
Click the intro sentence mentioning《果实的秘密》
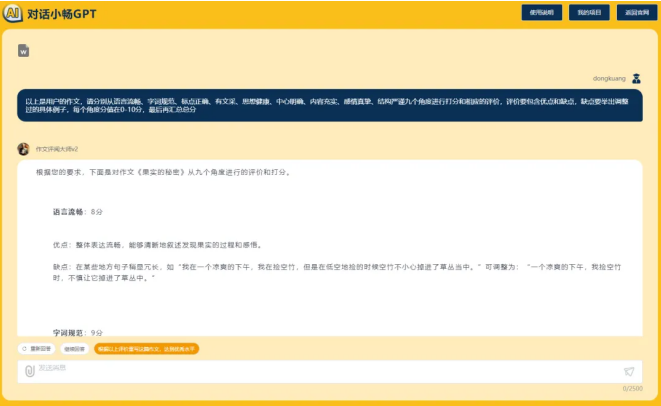pos(164,172)
